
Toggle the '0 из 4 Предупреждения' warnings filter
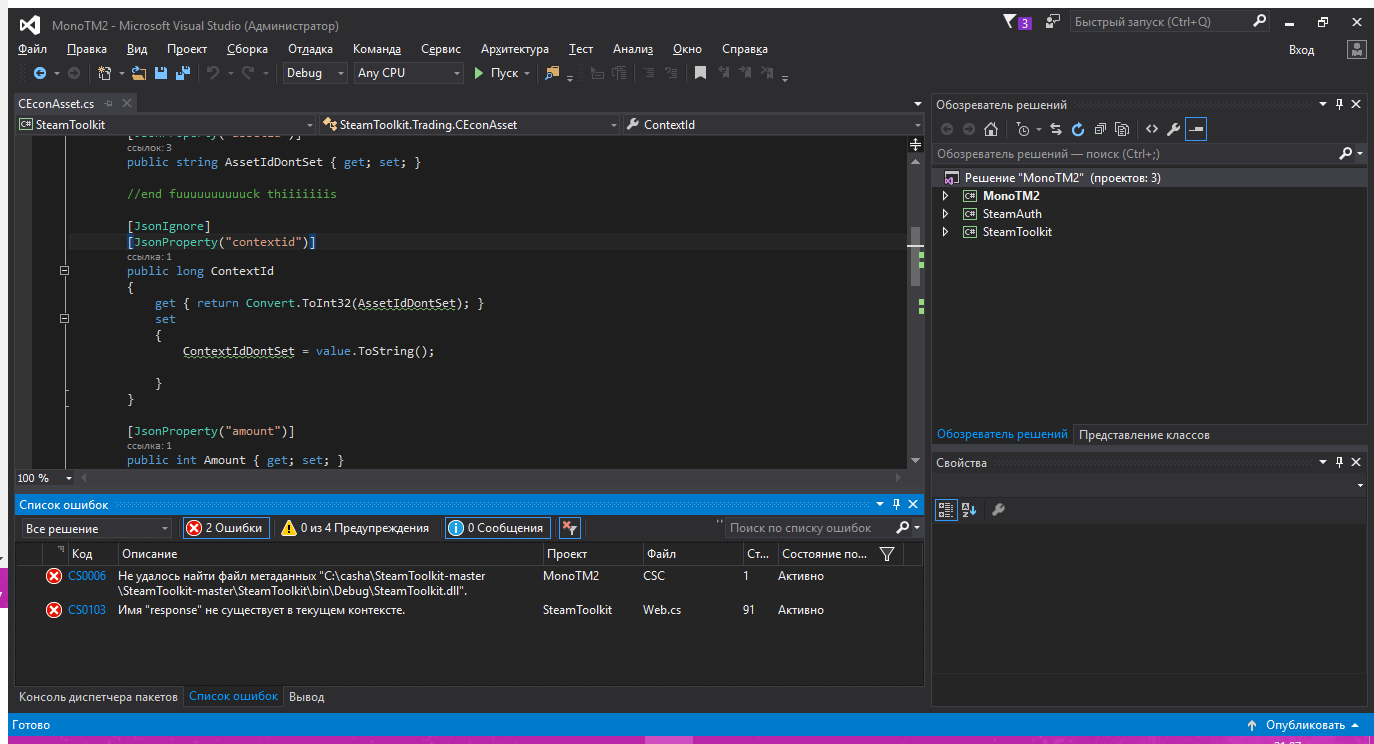pos(356,528)
